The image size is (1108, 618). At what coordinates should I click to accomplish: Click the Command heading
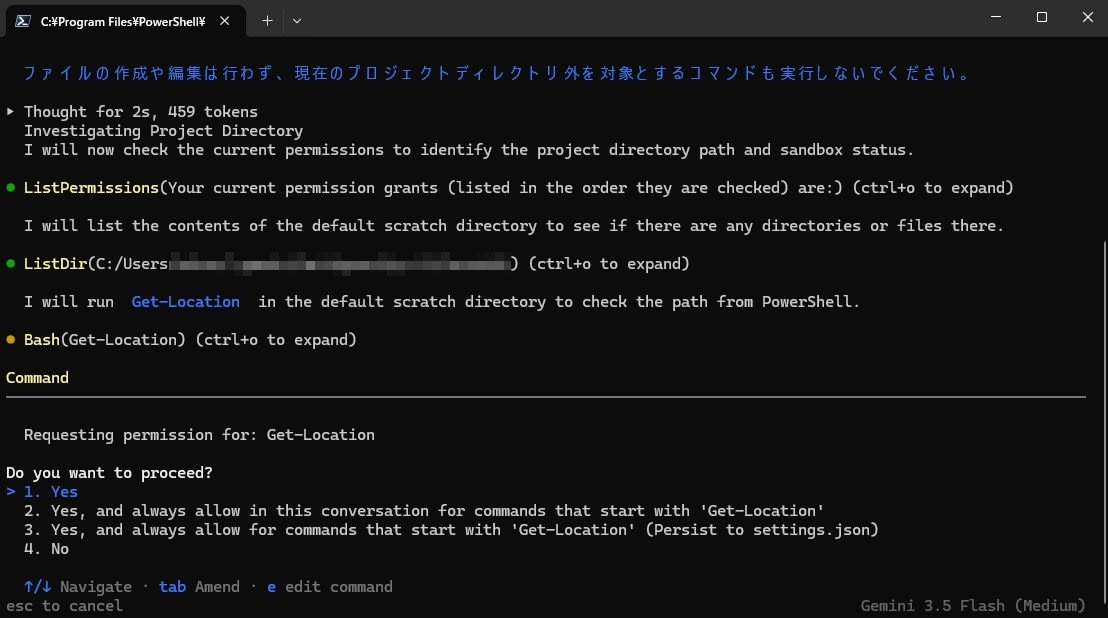pyautogui.click(x=37, y=378)
